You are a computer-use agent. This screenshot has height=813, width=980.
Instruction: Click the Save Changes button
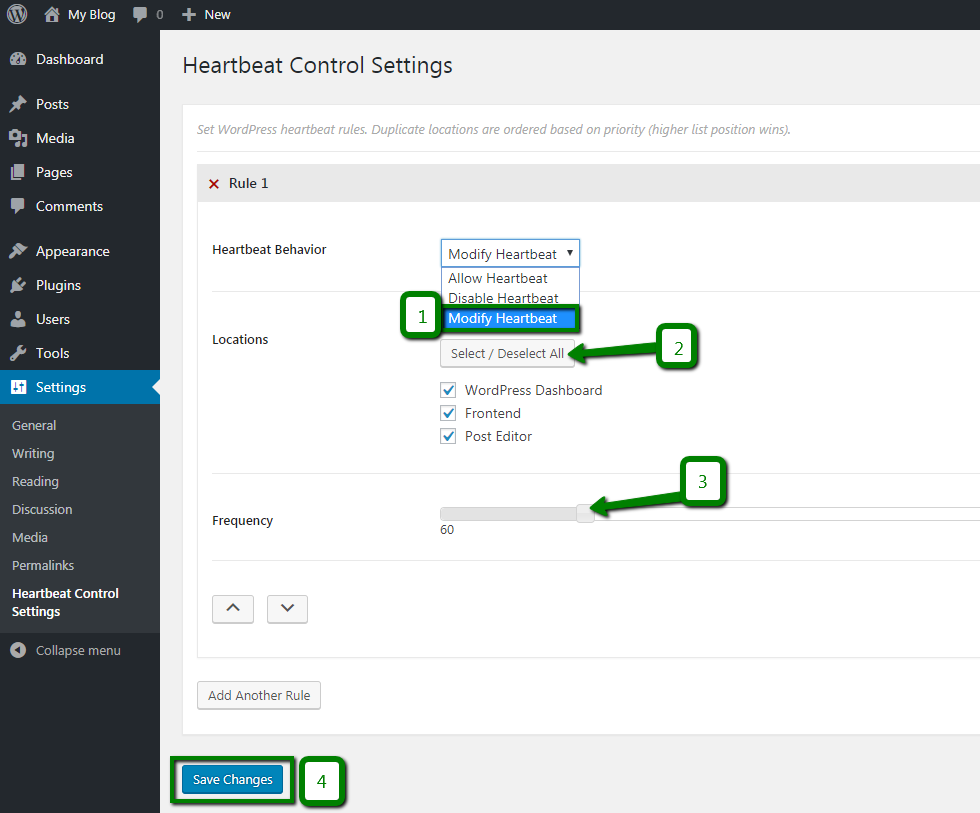[232, 779]
